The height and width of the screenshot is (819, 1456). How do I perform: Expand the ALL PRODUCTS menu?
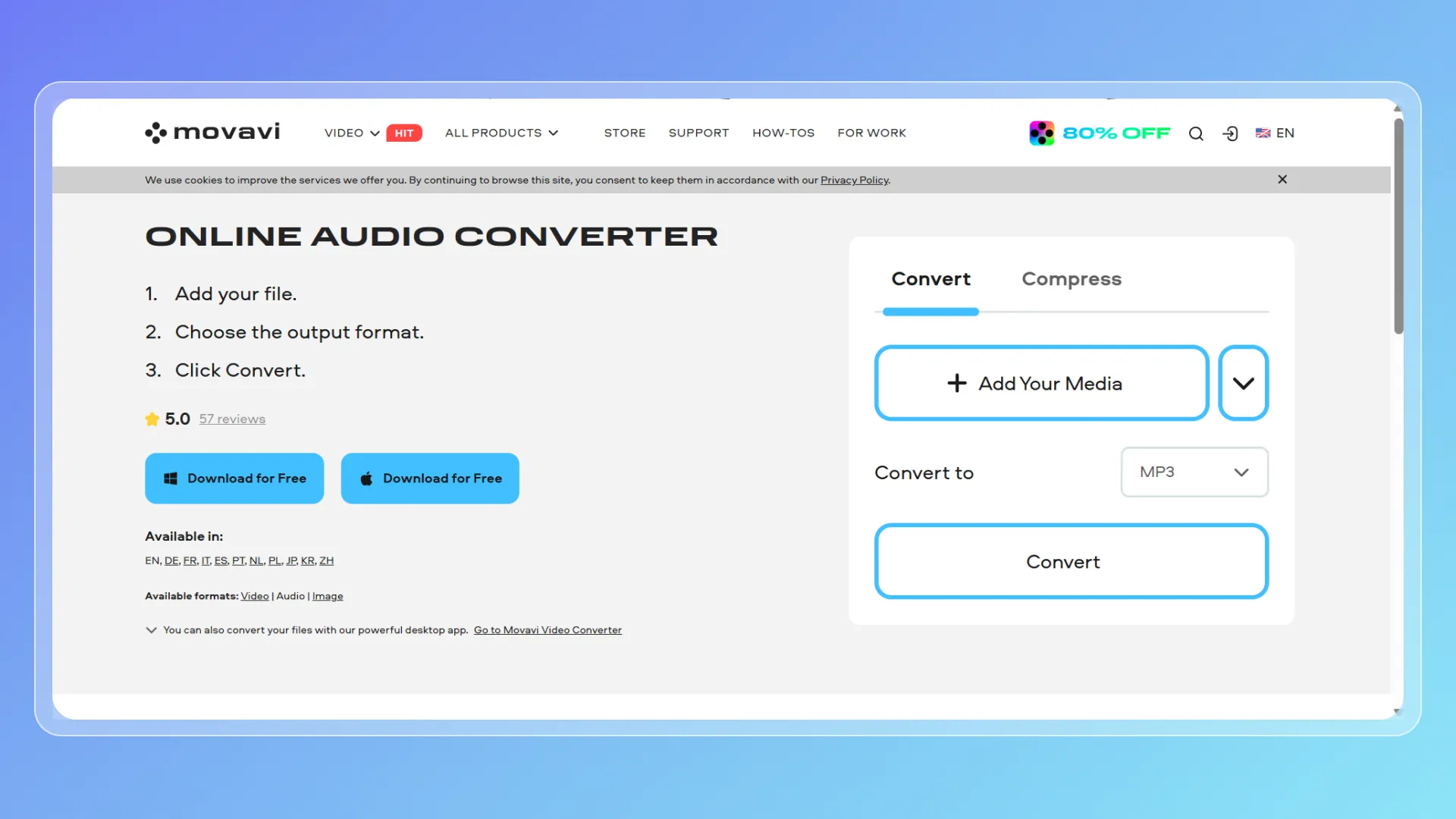(501, 133)
